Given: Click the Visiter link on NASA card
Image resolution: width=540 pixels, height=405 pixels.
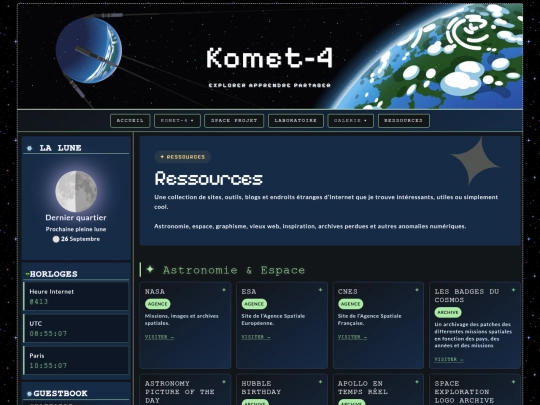Looking at the screenshot, I should point(159,337).
